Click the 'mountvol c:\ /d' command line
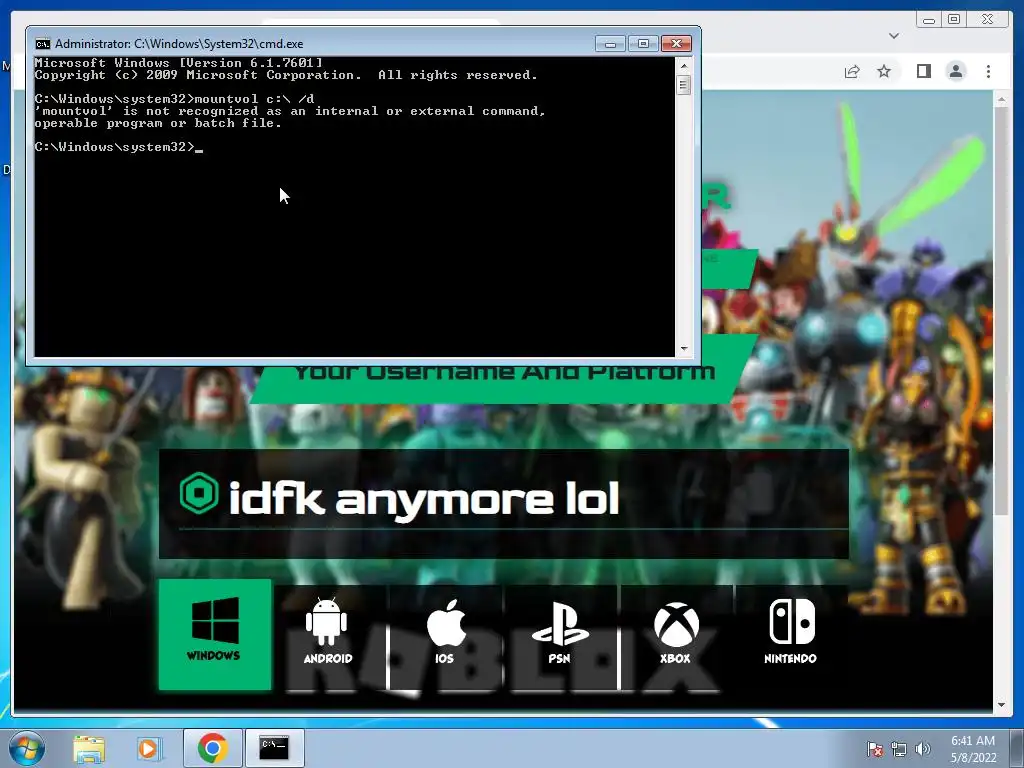The width and height of the screenshot is (1024, 768). coord(174,99)
